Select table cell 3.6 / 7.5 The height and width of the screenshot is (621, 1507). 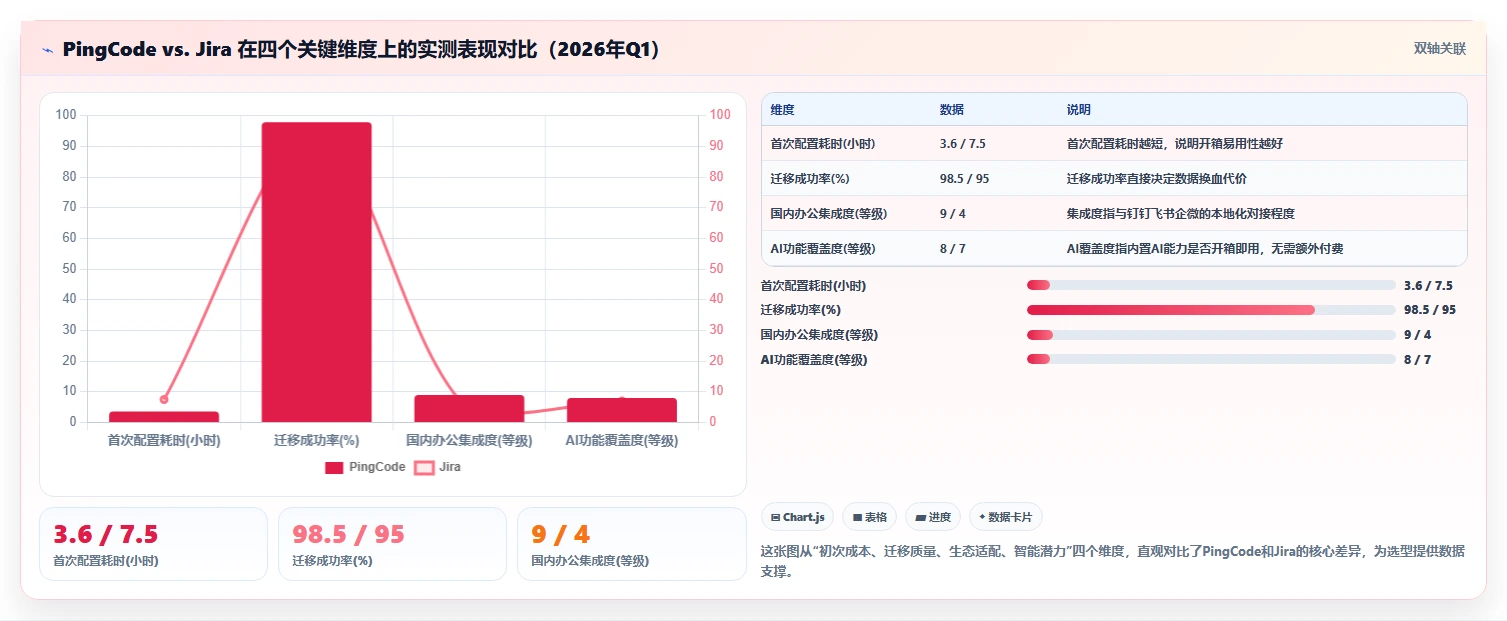click(x=963, y=144)
